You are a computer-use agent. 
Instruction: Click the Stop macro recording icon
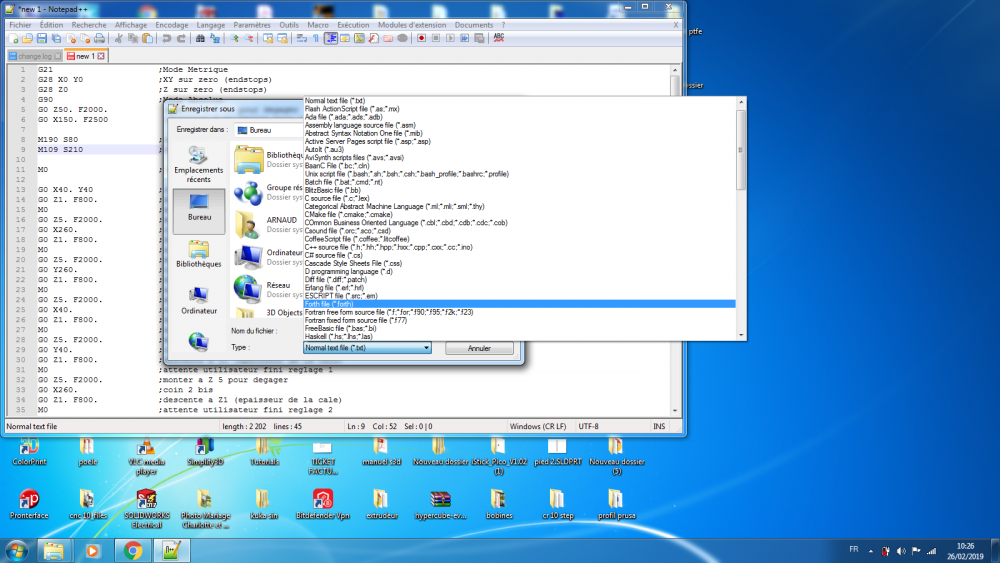[436, 38]
